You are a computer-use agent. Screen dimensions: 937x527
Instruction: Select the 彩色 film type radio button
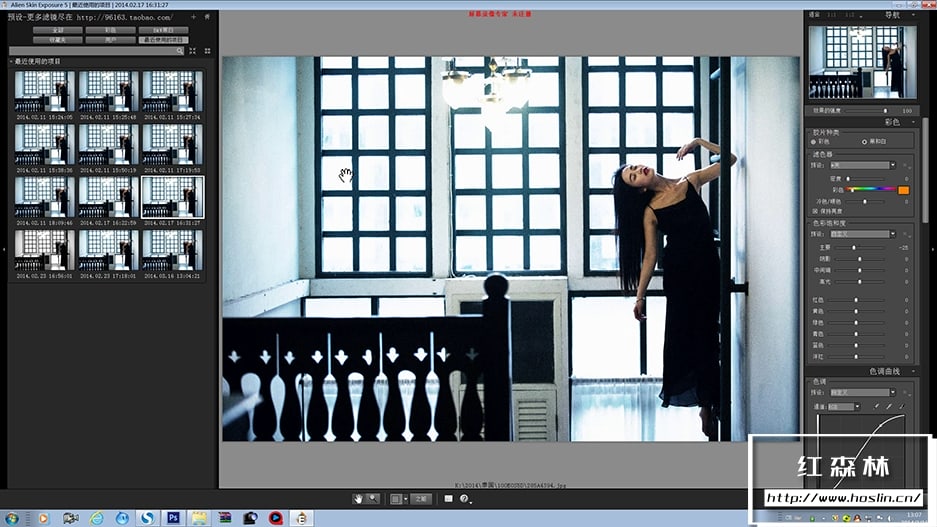(813, 142)
